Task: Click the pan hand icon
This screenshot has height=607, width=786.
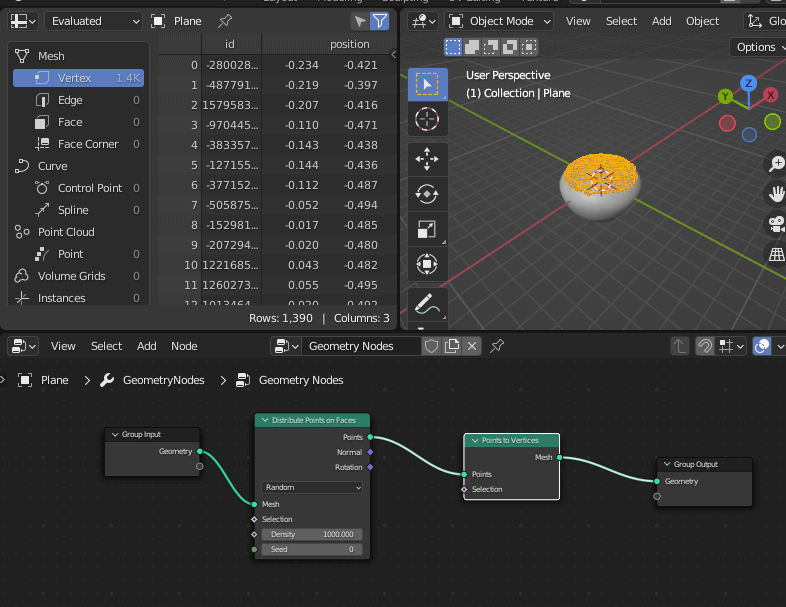Action: coord(776,193)
